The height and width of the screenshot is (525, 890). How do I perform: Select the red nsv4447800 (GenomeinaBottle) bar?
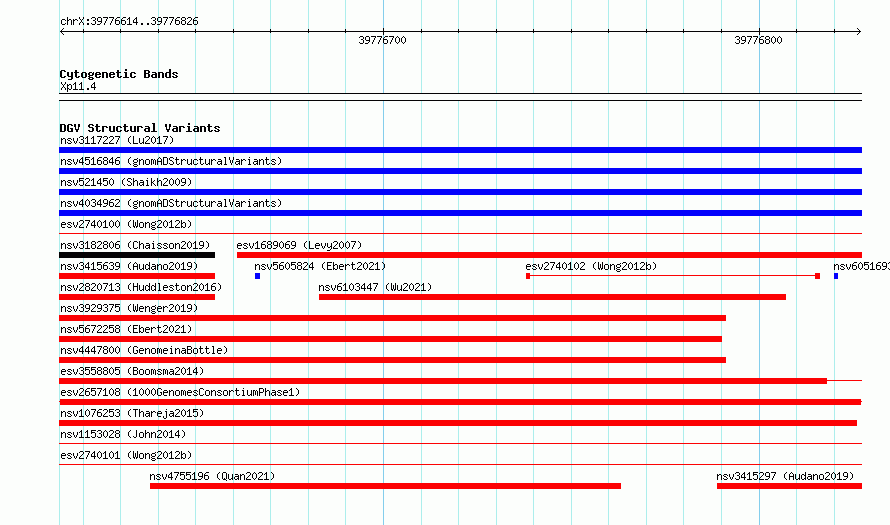pyautogui.click(x=392, y=360)
